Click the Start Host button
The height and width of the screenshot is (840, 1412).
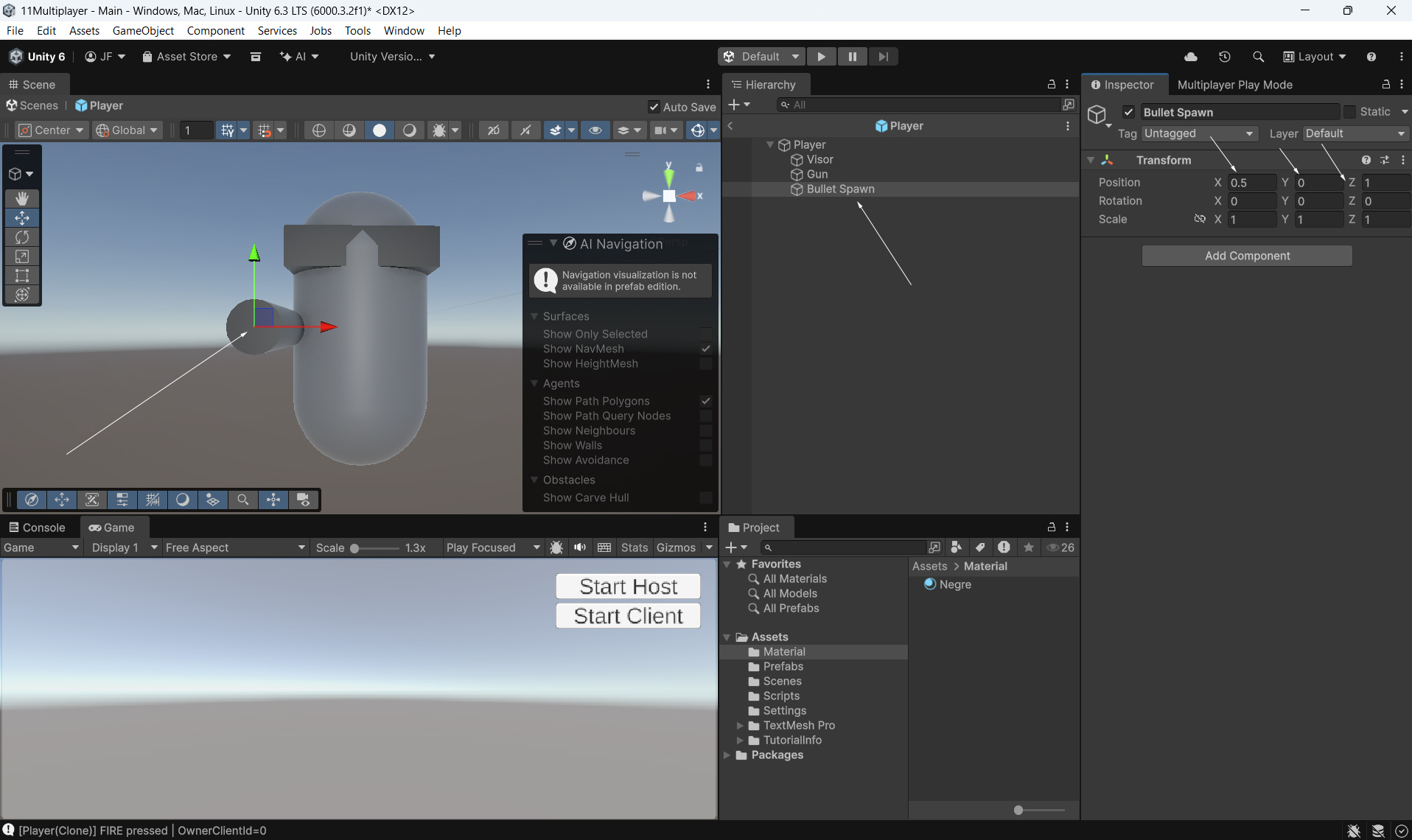tap(628, 587)
